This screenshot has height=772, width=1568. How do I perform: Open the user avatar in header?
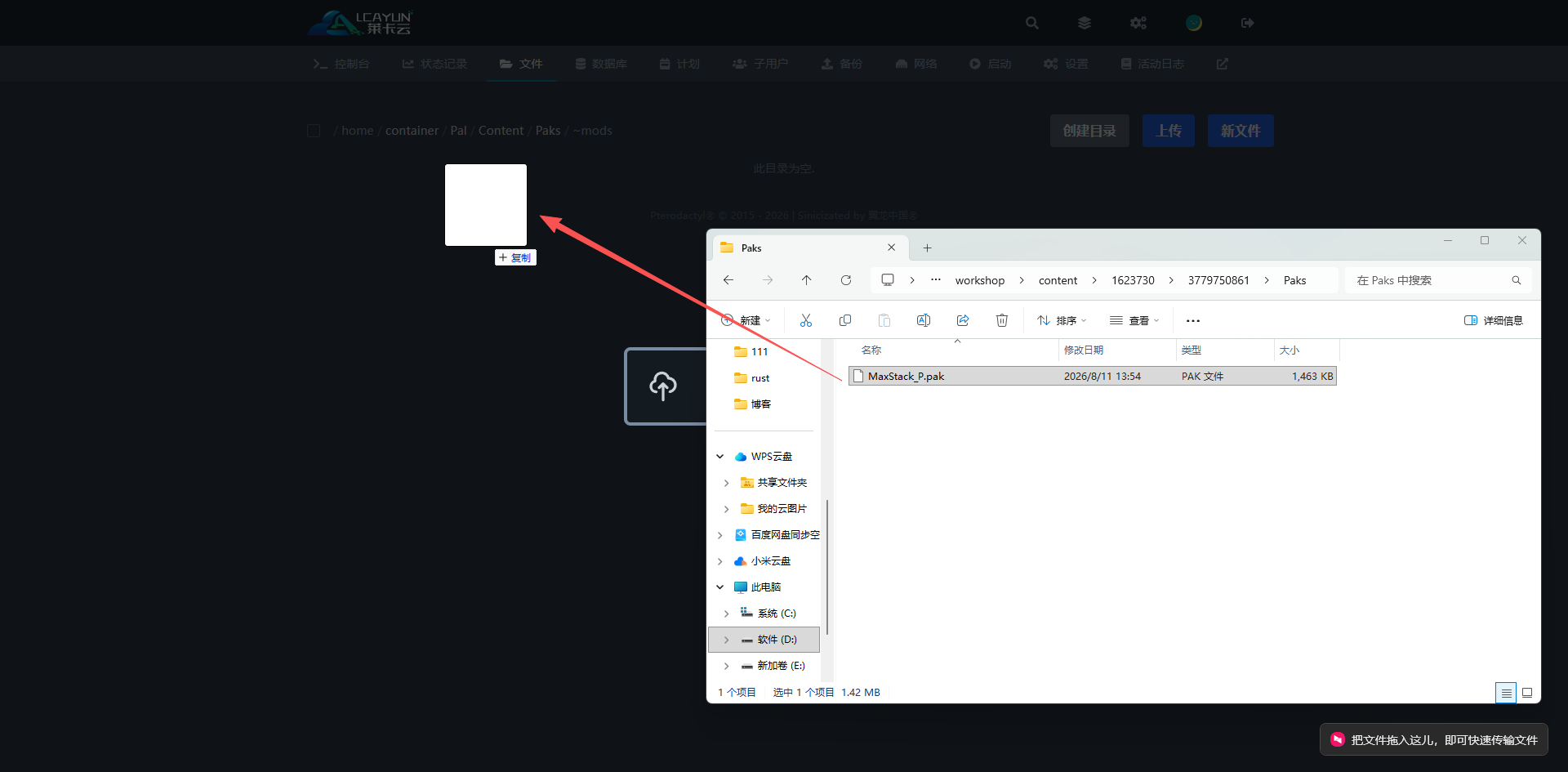tap(1194, 23)
